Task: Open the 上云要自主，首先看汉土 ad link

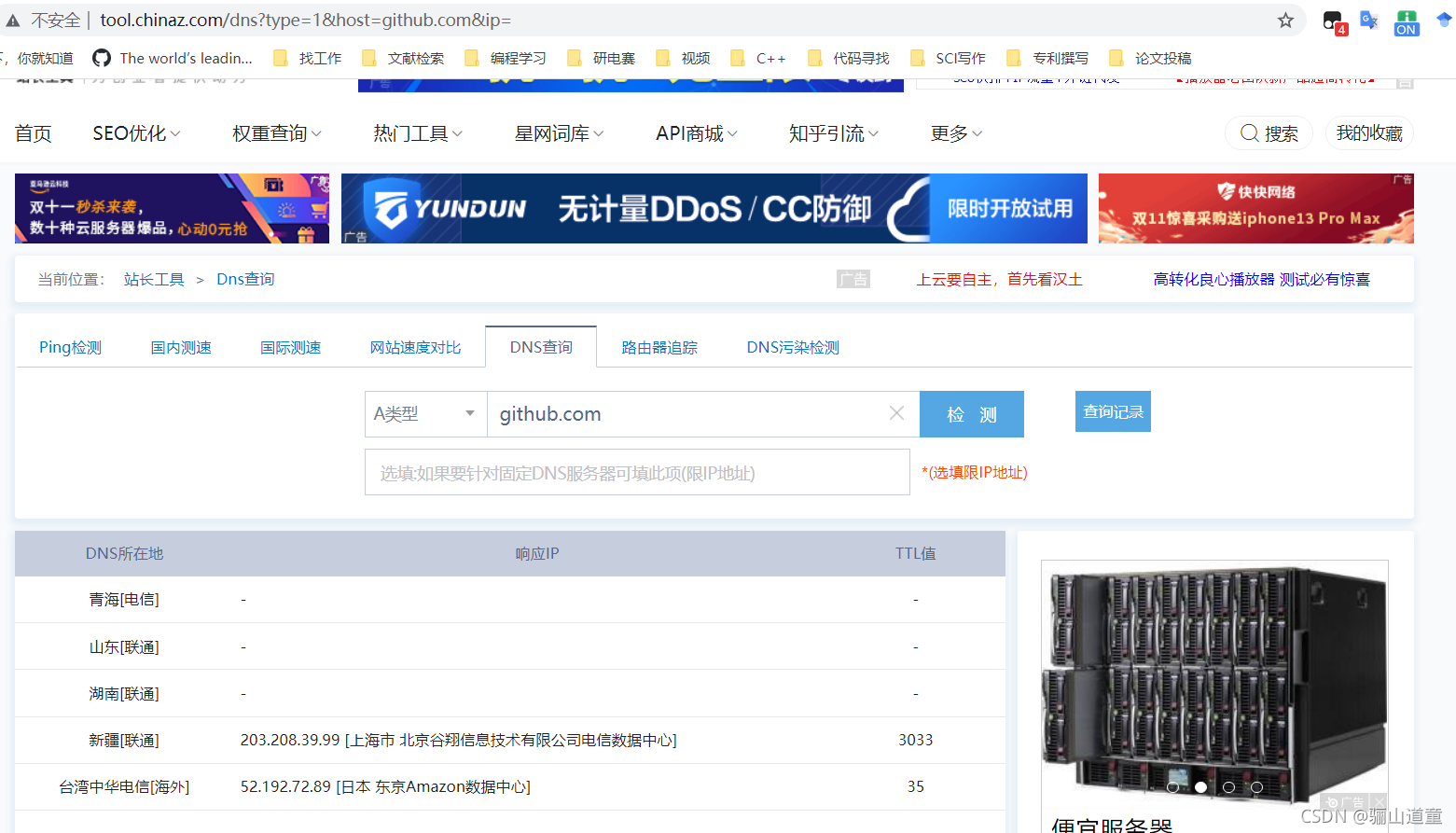Action: click(x=999, y=279)
